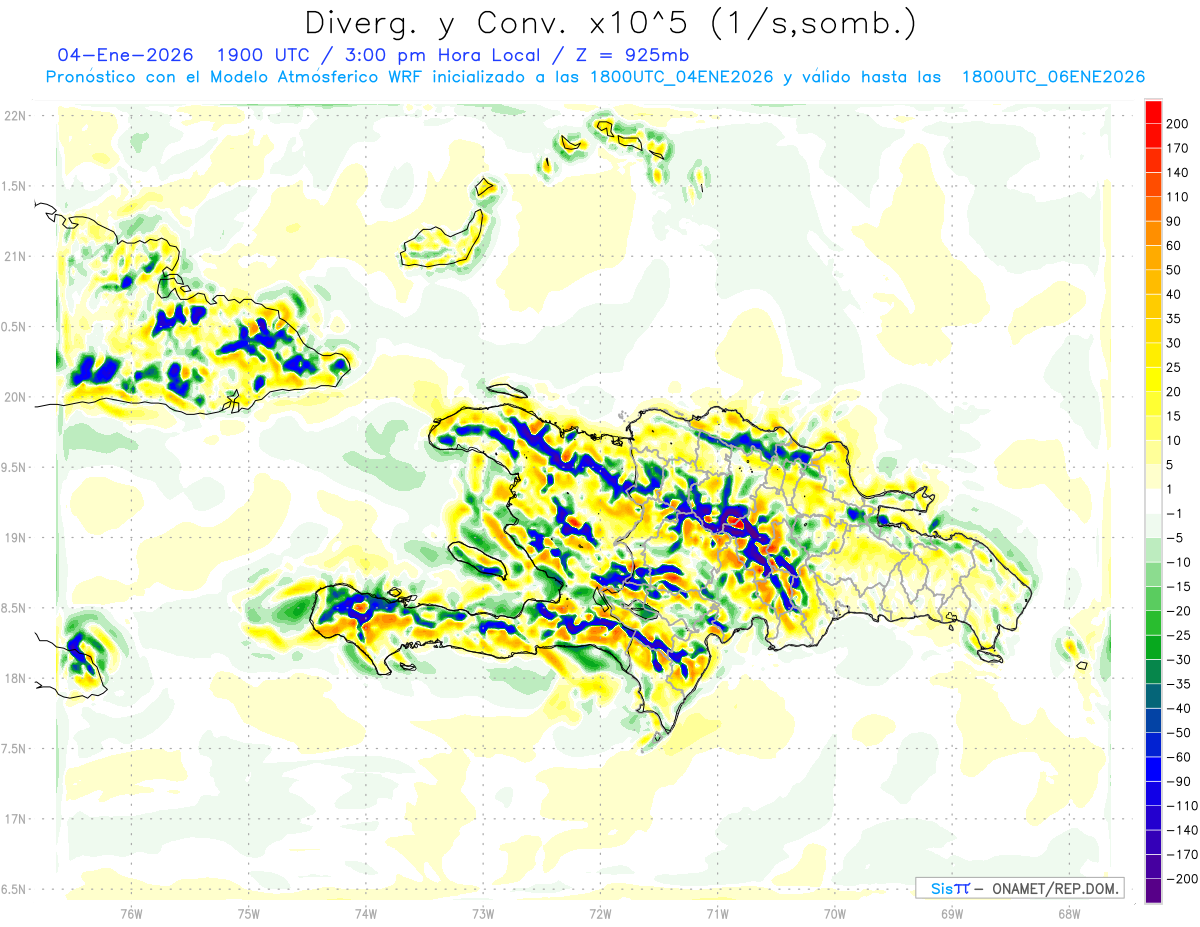The height and width of the screenshot is (927, 1200).
Task: Click the '73W' longitude label
Action: (483, 914)
